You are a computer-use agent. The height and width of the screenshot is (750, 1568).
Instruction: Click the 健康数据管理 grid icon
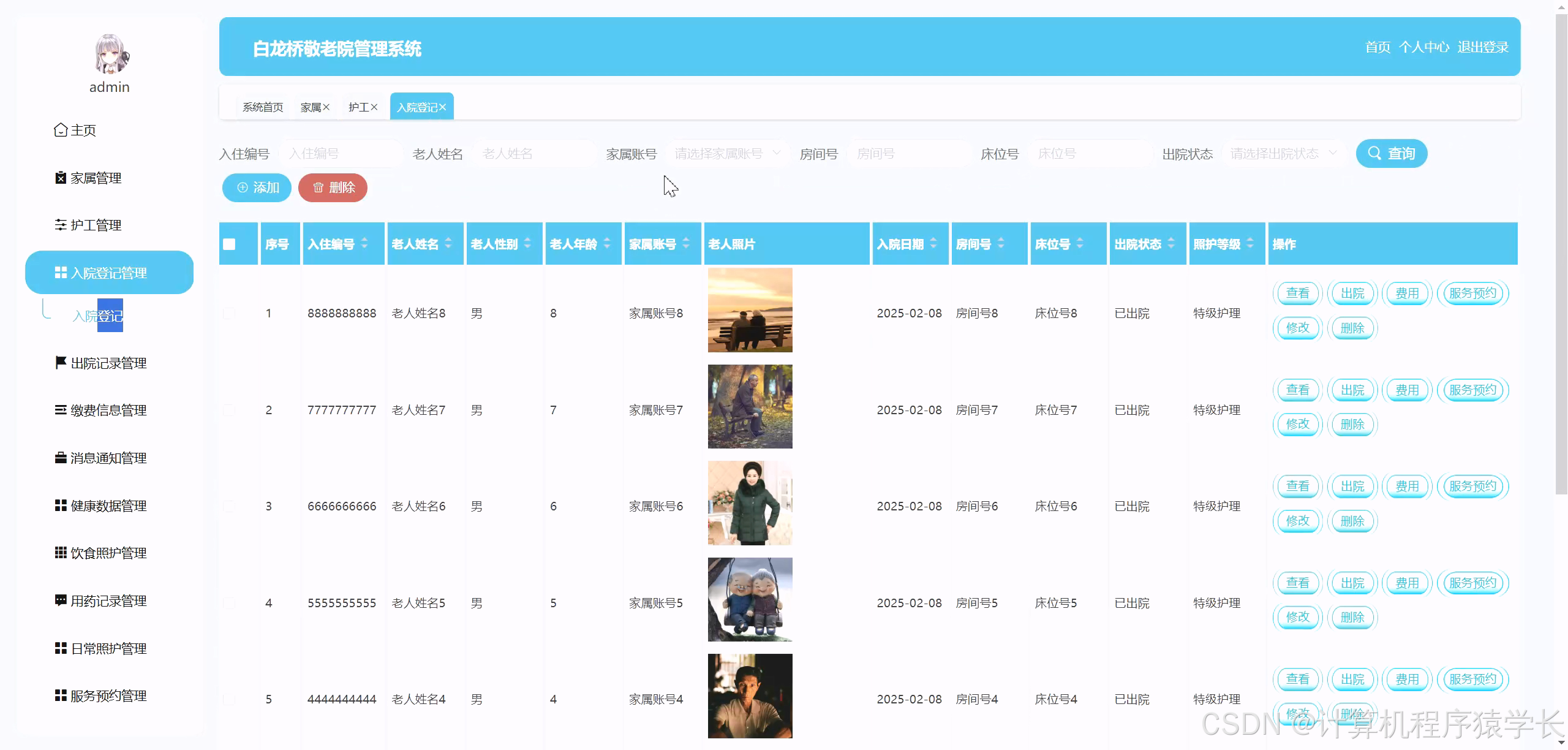[61, 506]
